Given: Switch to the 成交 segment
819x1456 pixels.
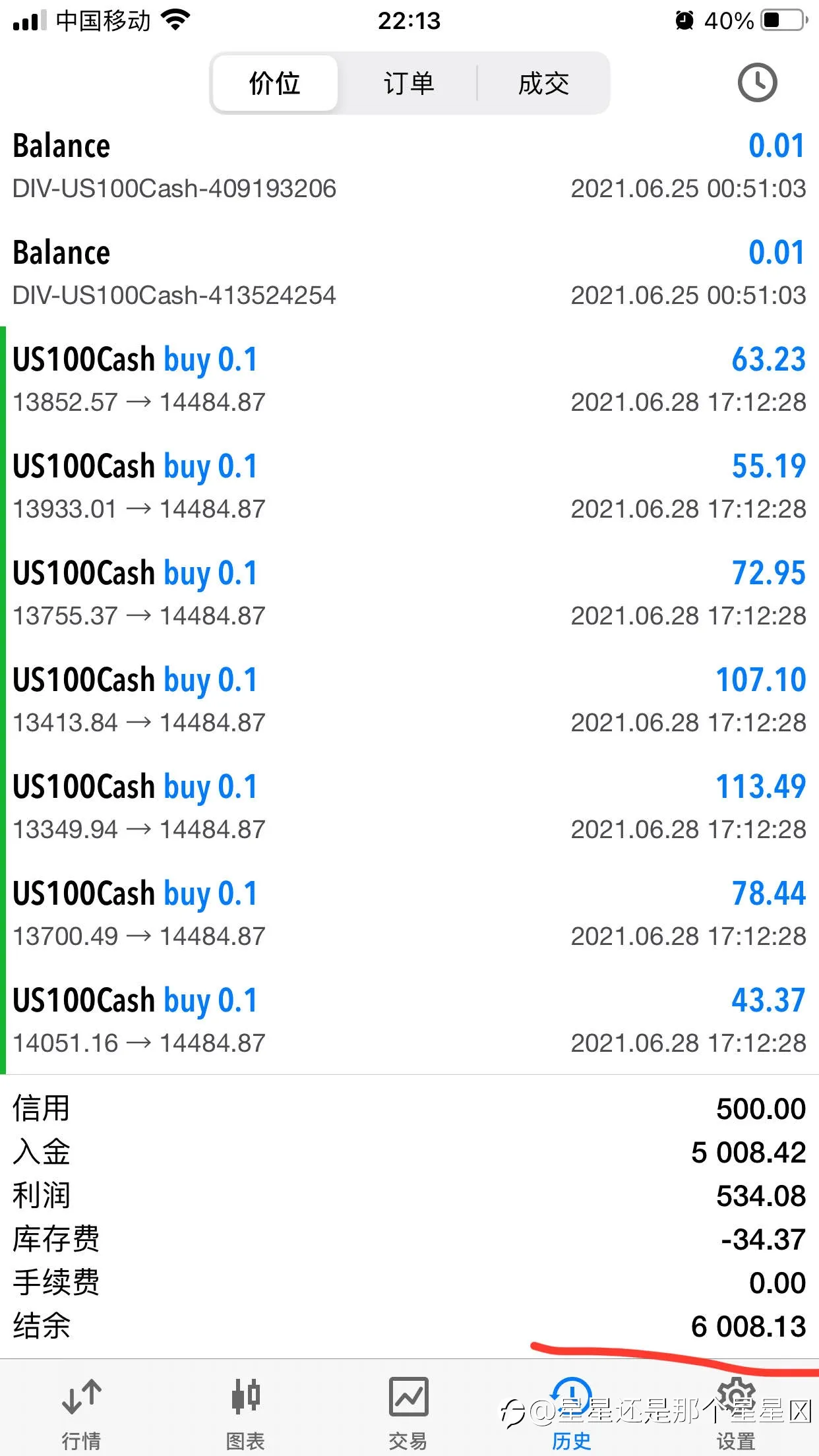Looking at the screenshot, I should [543, 83].
